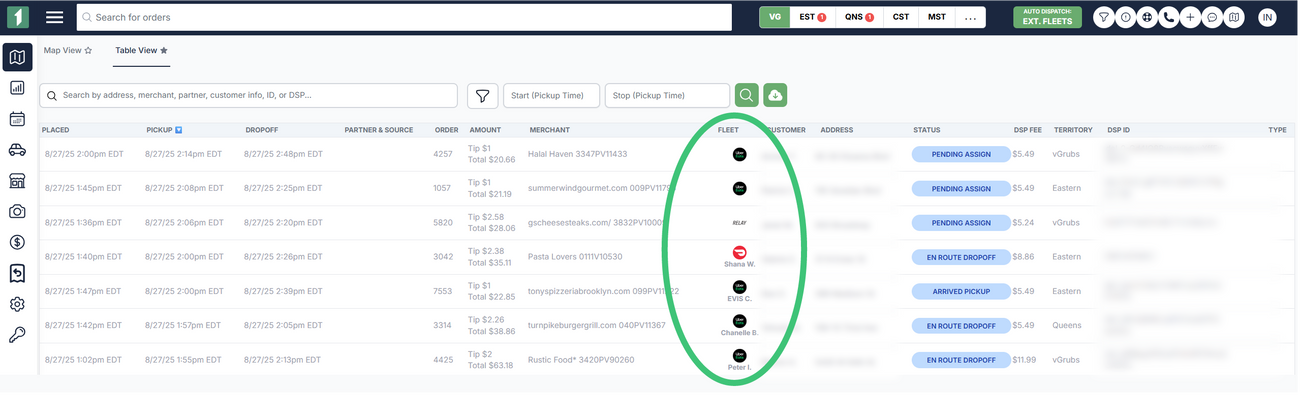Click the STATUS column header

pos(927,130)
